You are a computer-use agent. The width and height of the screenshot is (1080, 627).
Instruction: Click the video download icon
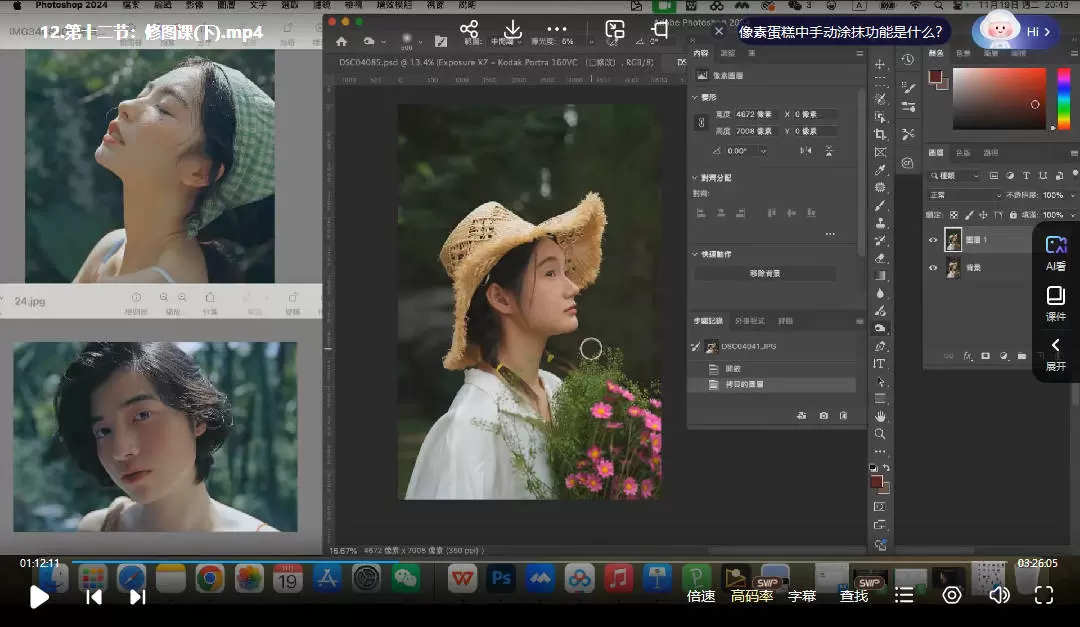(513, 30)
